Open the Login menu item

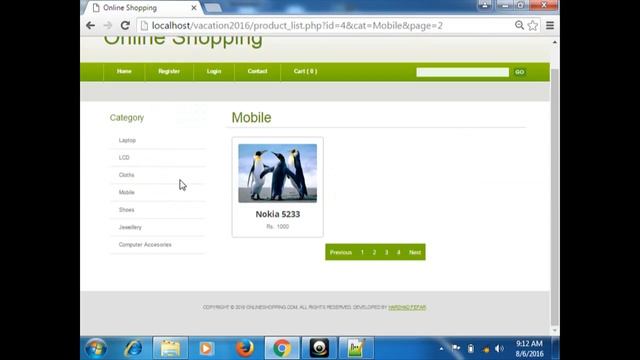point(214,71)
